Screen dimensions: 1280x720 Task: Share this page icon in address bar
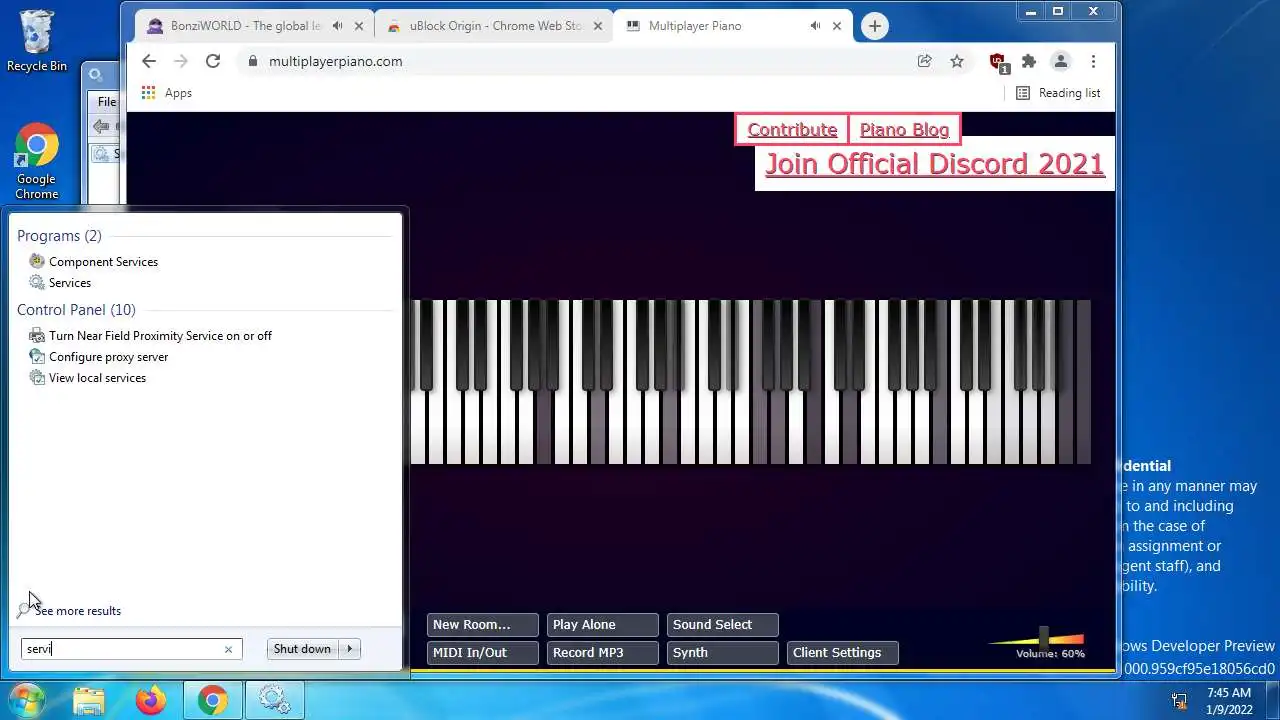[925, 61]
